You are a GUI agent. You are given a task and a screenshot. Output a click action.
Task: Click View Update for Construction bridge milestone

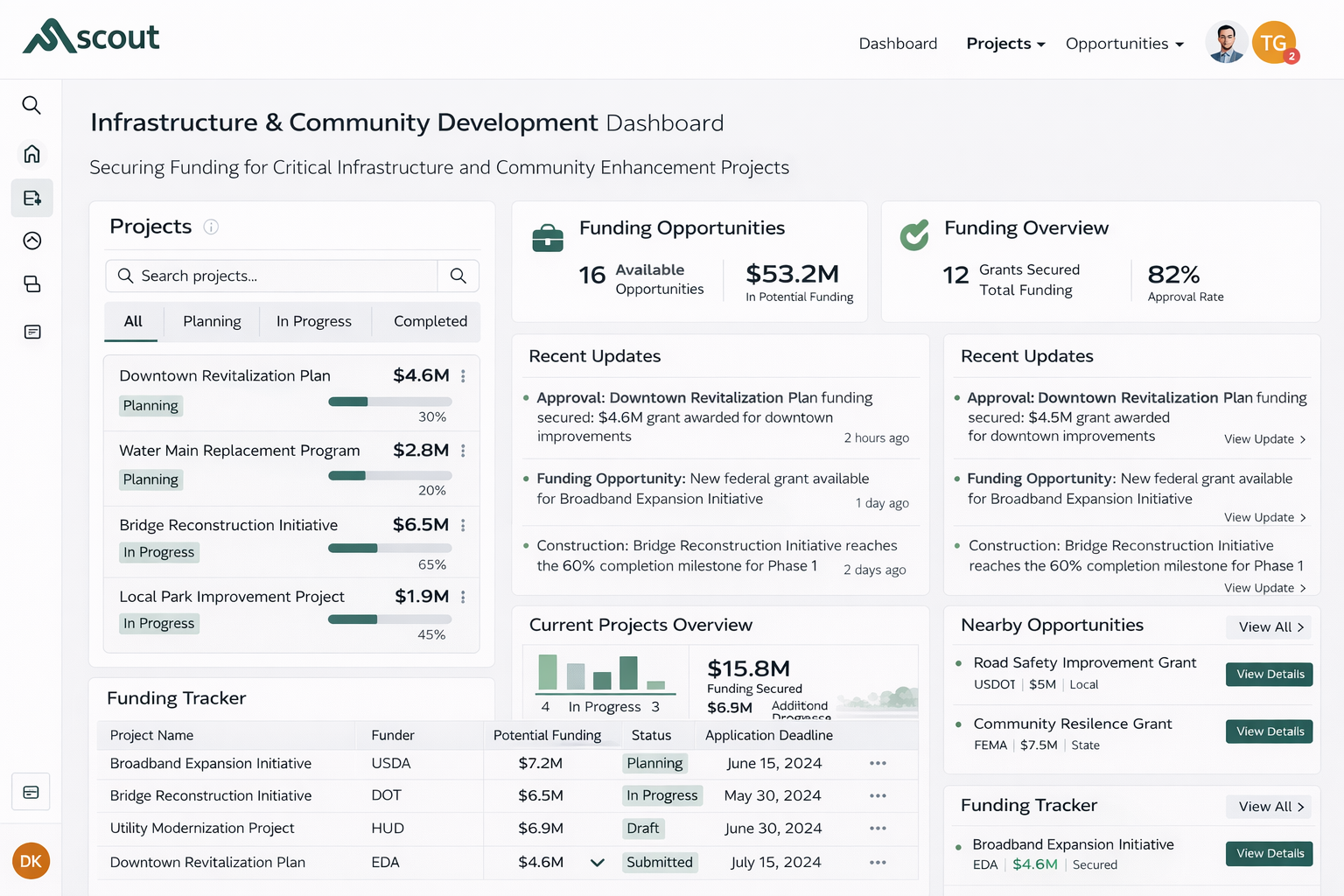point(1265,588)
